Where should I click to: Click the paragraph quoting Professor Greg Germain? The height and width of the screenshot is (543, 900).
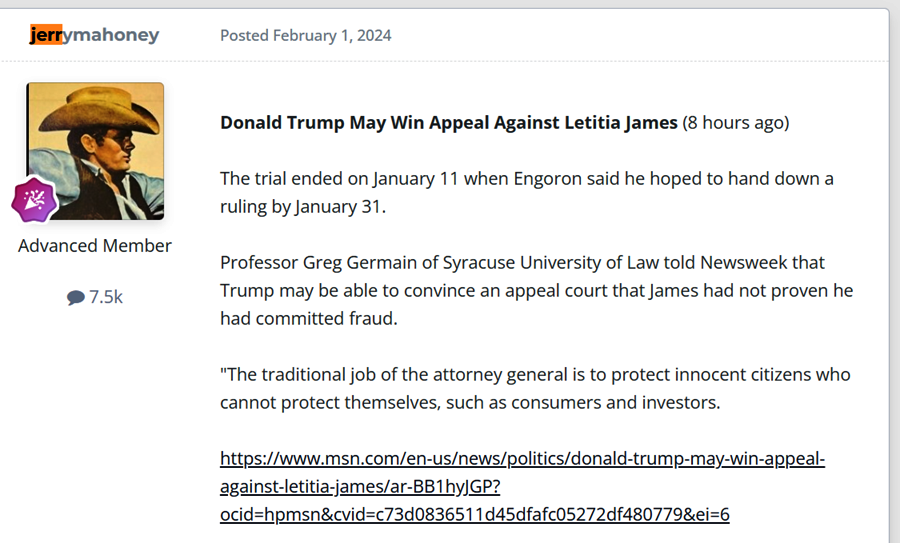[x=537, y=290]
